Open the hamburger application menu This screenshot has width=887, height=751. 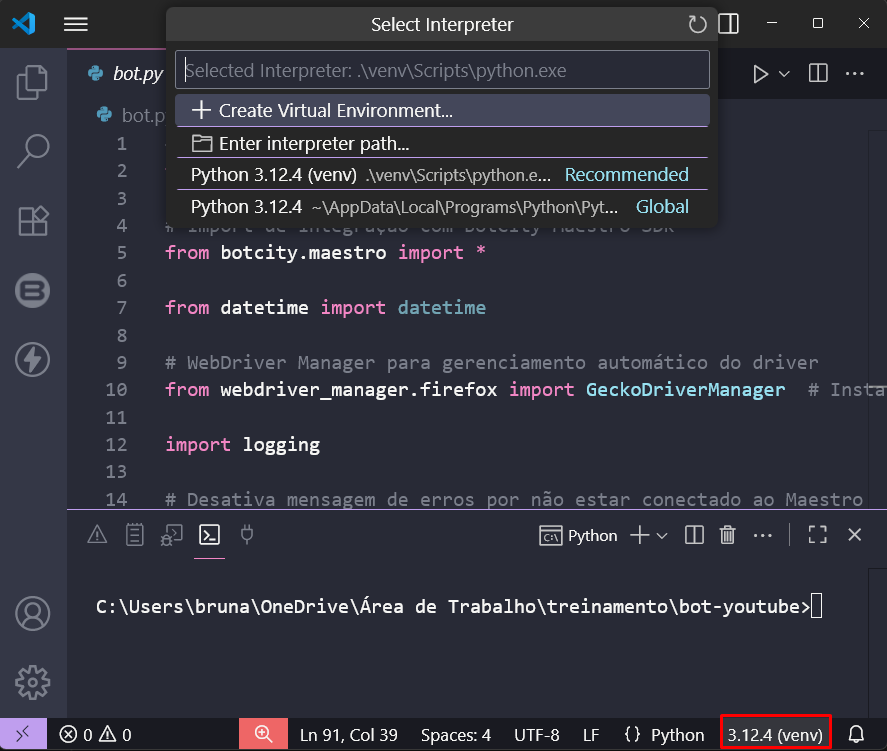pos(75,24)
